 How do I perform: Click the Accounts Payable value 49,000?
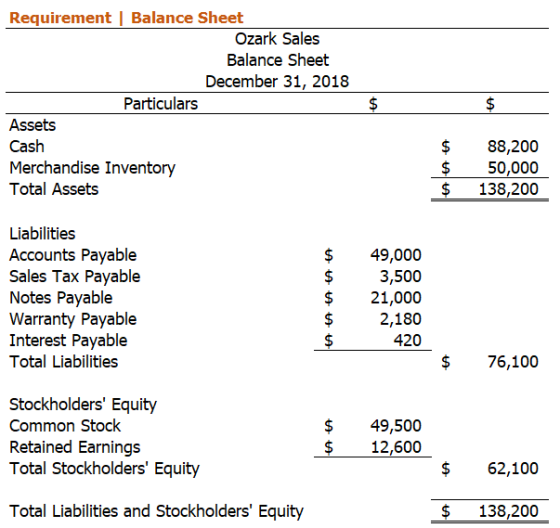(x=396, y=255)
